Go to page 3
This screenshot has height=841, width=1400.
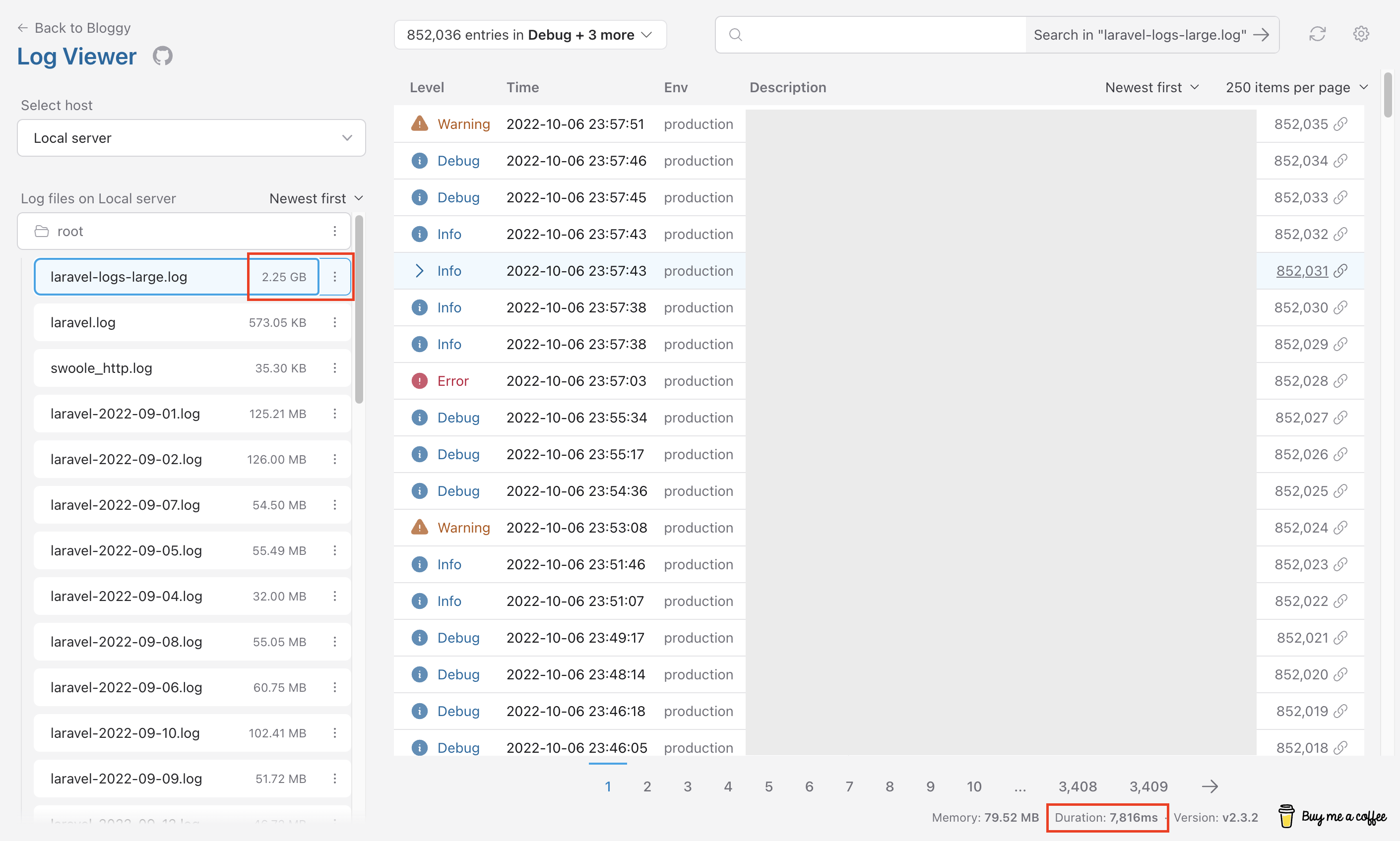[688, 786]
